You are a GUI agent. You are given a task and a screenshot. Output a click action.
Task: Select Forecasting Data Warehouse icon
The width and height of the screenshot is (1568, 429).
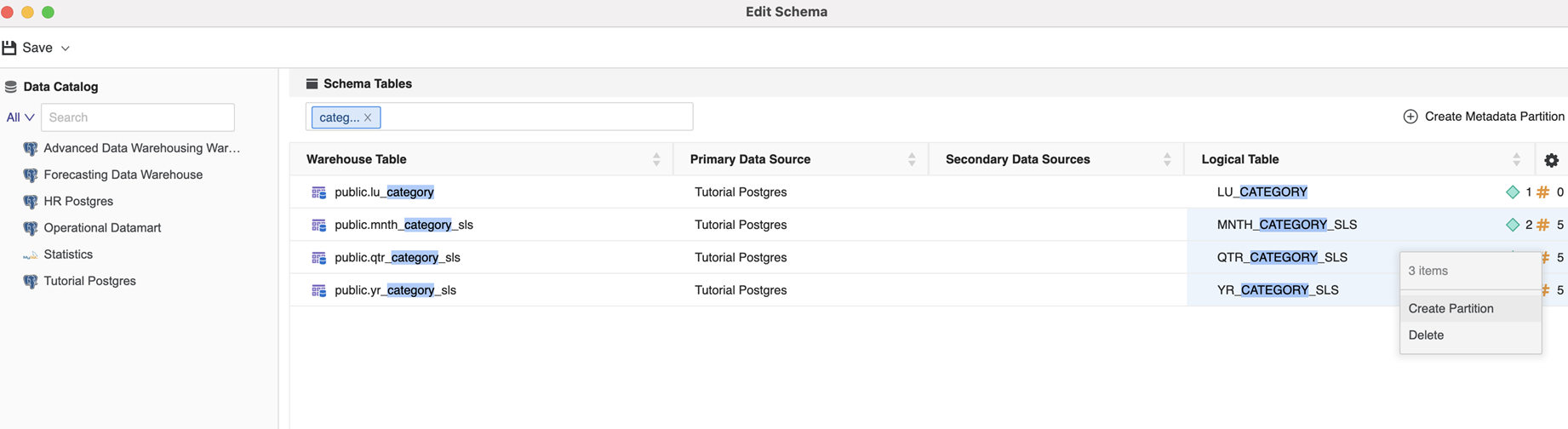pyautogui.click(x=31, y=175)
